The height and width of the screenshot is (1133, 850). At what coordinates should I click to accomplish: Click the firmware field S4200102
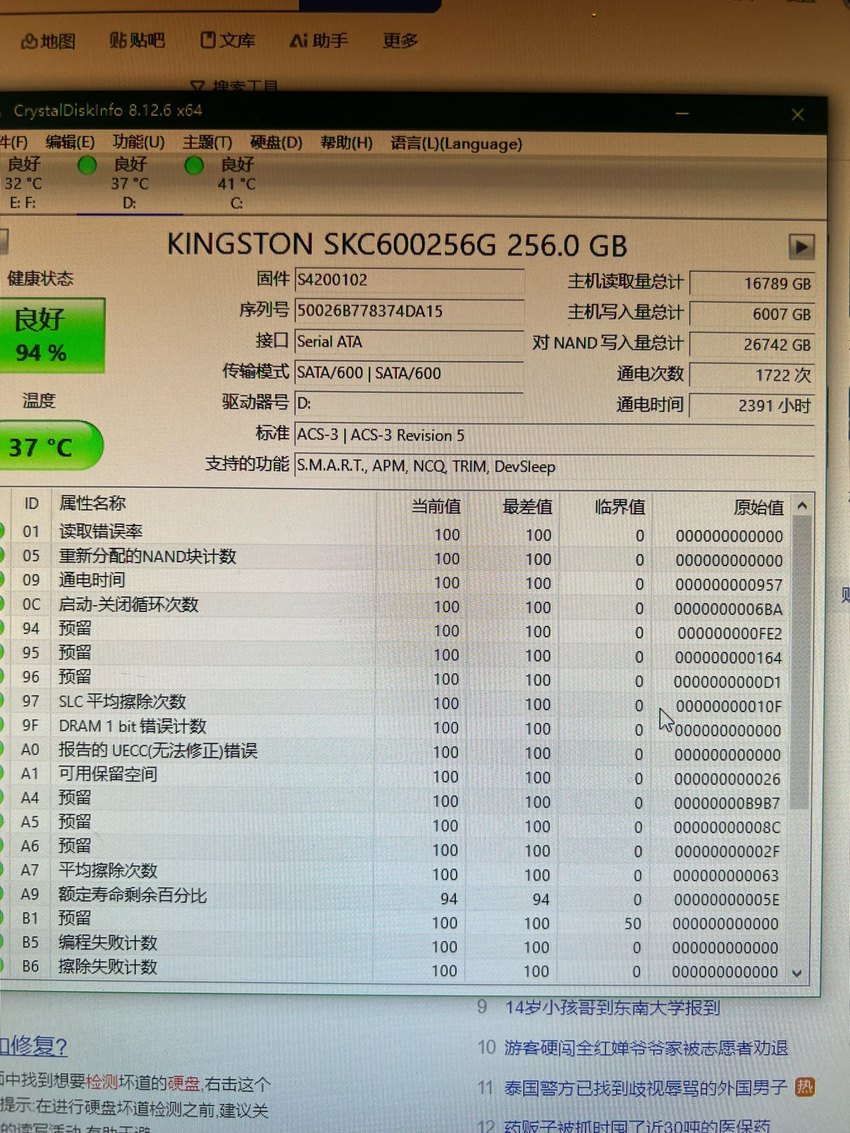(x=409, y=280)
